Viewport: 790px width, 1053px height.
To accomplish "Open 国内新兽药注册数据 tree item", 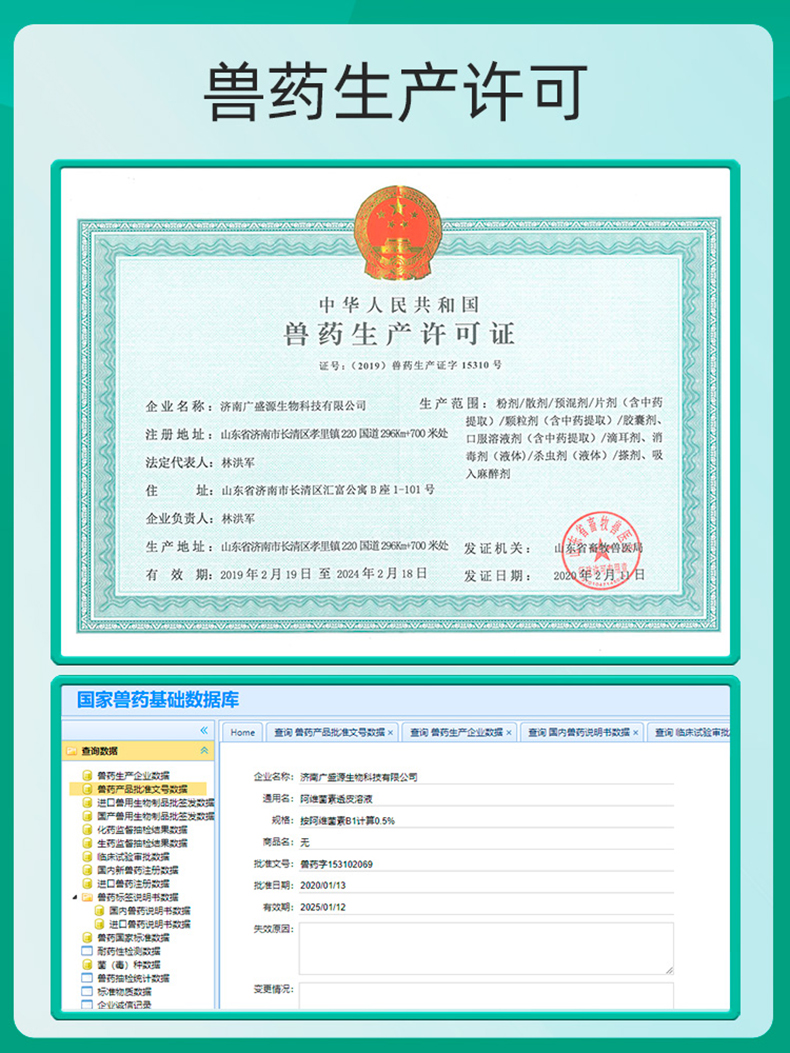I will tap(138, 870).
